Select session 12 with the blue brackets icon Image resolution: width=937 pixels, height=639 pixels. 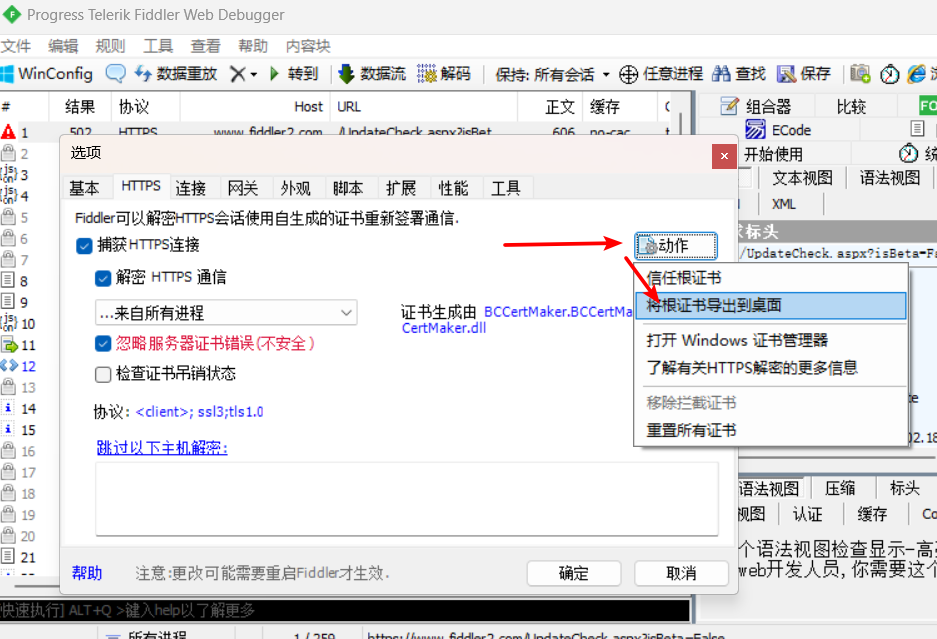coord(10,366)
